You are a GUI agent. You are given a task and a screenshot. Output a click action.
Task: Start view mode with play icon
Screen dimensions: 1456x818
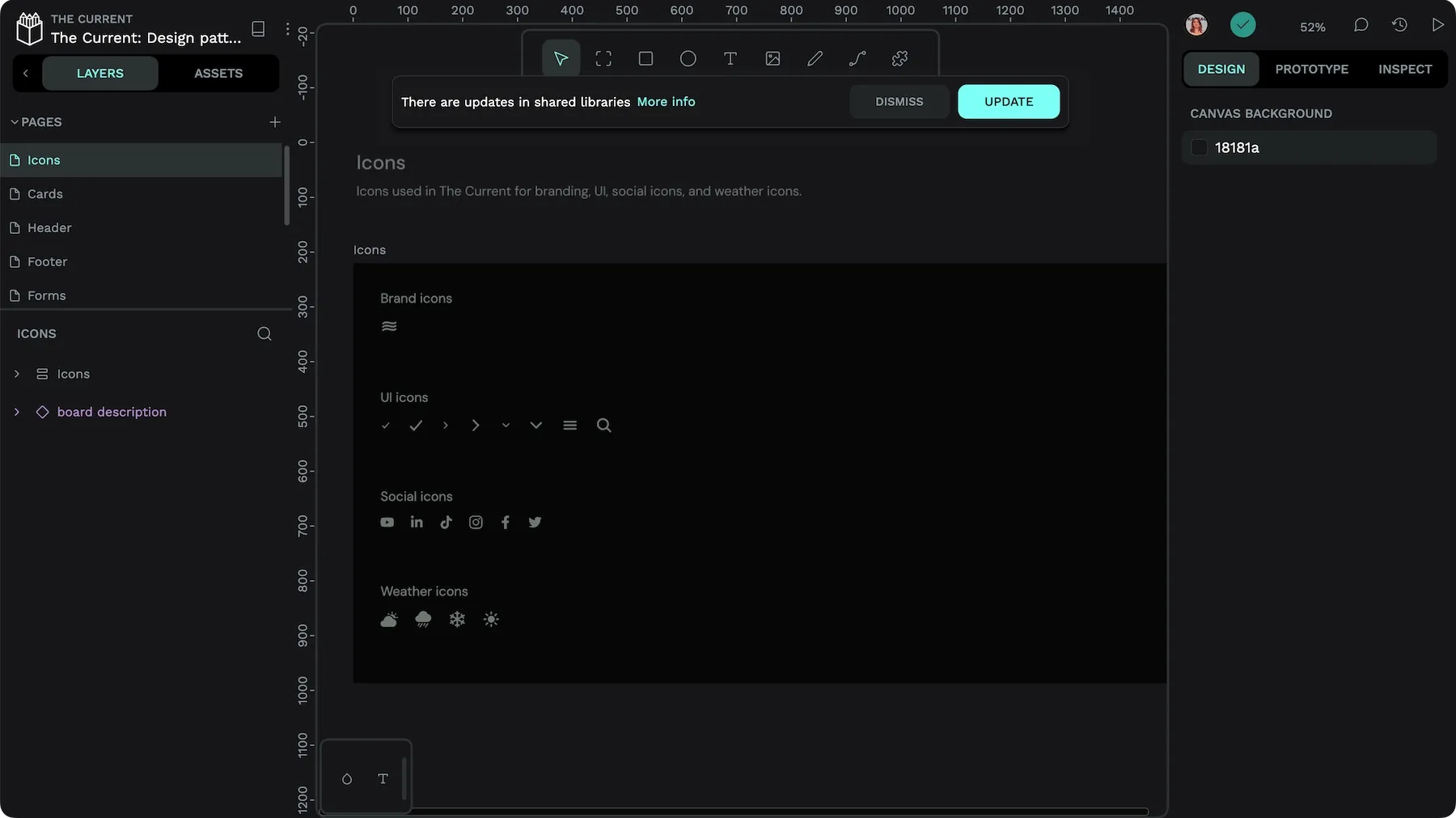1437,25
